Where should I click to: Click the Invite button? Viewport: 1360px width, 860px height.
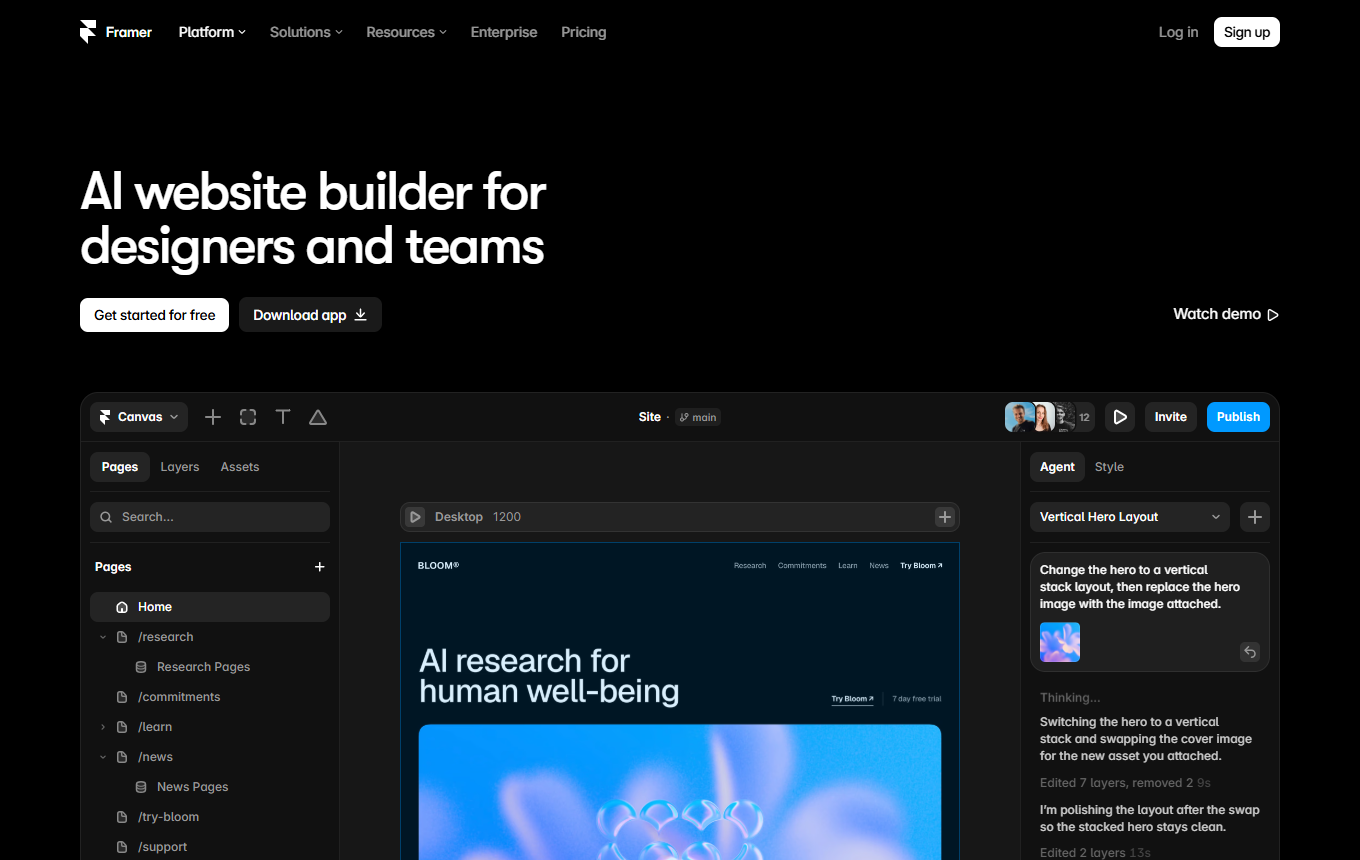click(1171, 417)
